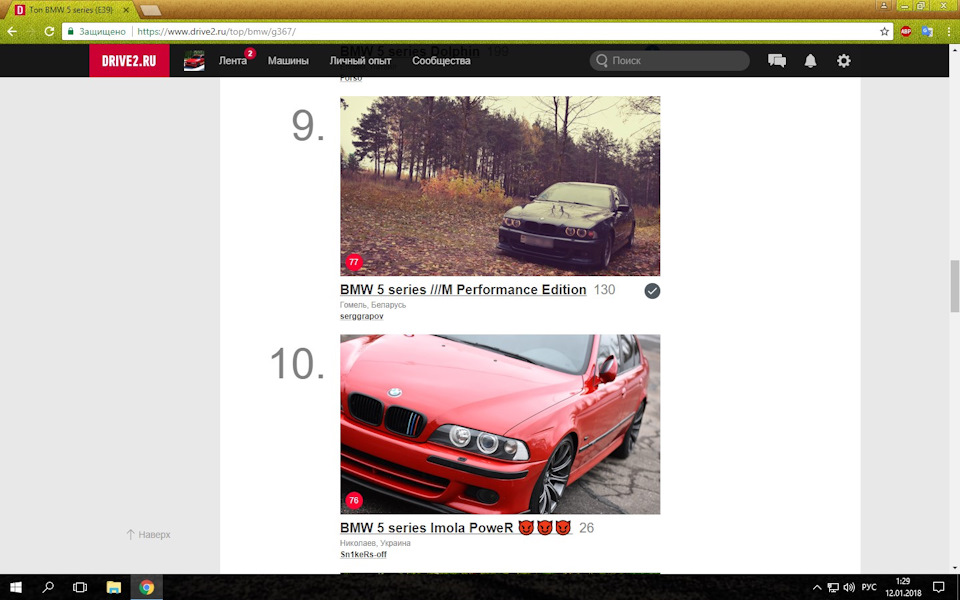Open Windows taskbar search

(x=48, y=587)
